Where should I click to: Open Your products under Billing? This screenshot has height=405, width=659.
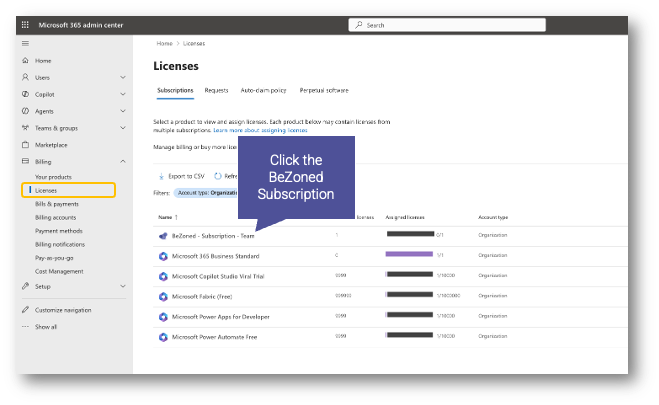[53, 177]
